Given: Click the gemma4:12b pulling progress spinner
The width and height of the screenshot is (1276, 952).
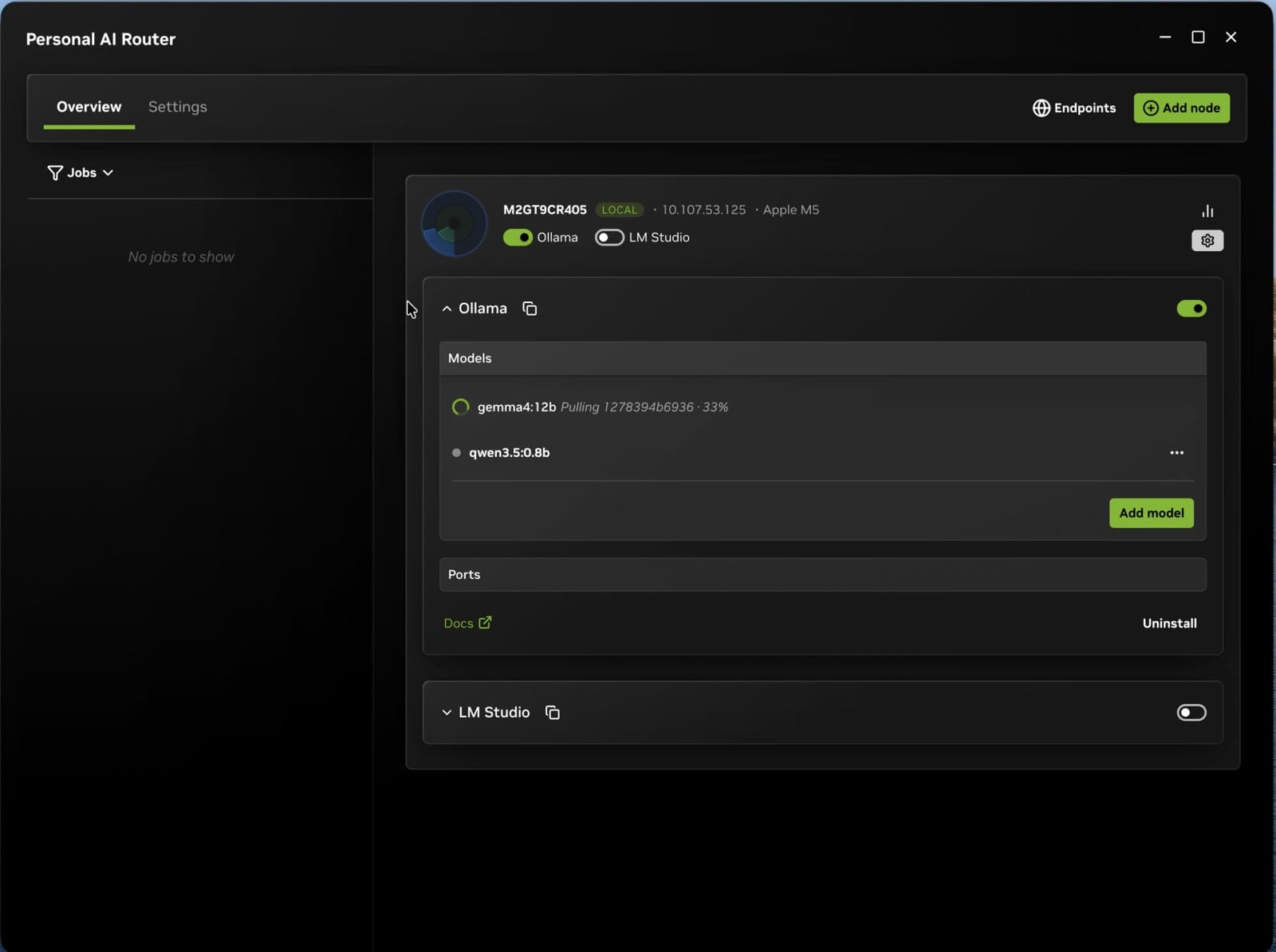Looking at the screenshot, I should coord(460,407).
